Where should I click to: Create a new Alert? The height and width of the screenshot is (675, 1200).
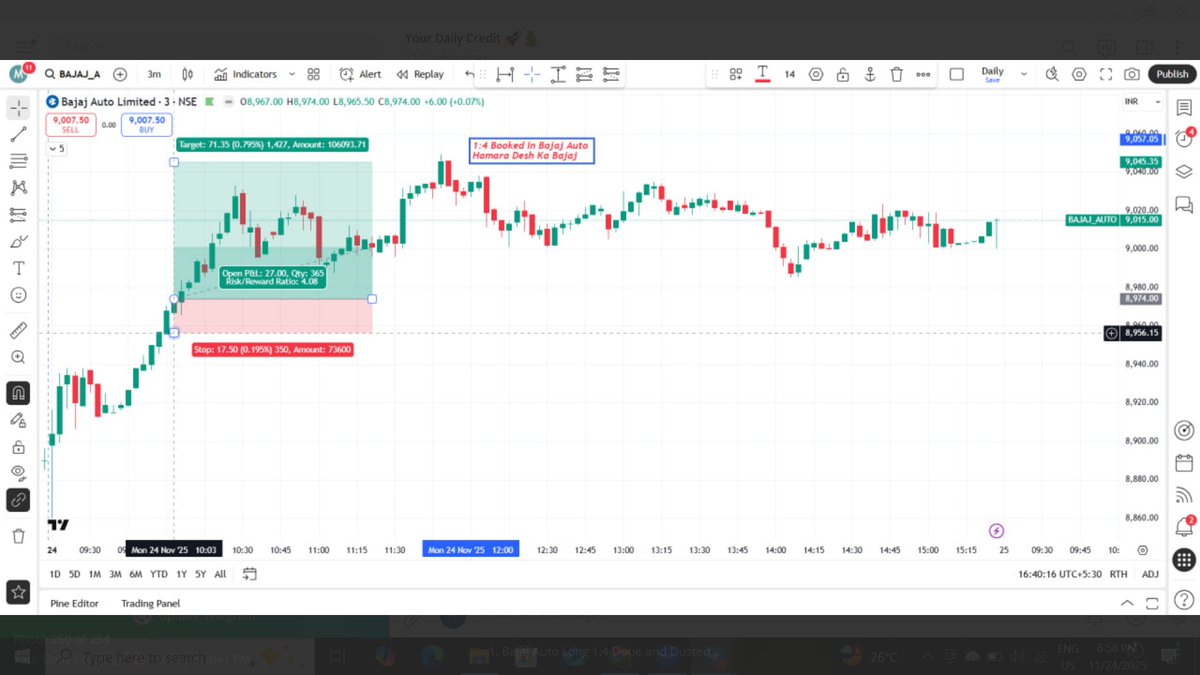[x=359, y=73]
